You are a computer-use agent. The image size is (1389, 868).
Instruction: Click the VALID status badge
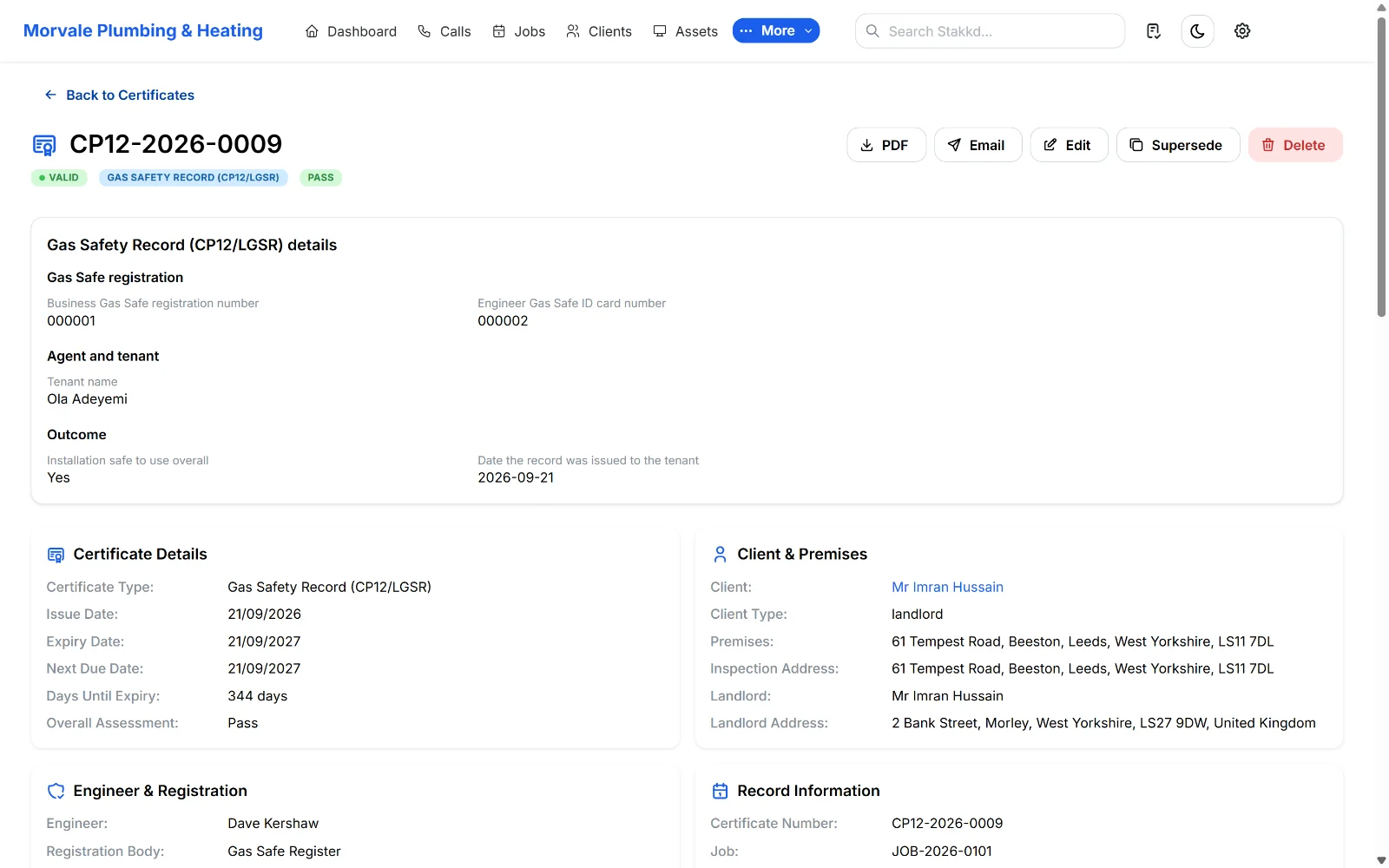click(59, 178)
